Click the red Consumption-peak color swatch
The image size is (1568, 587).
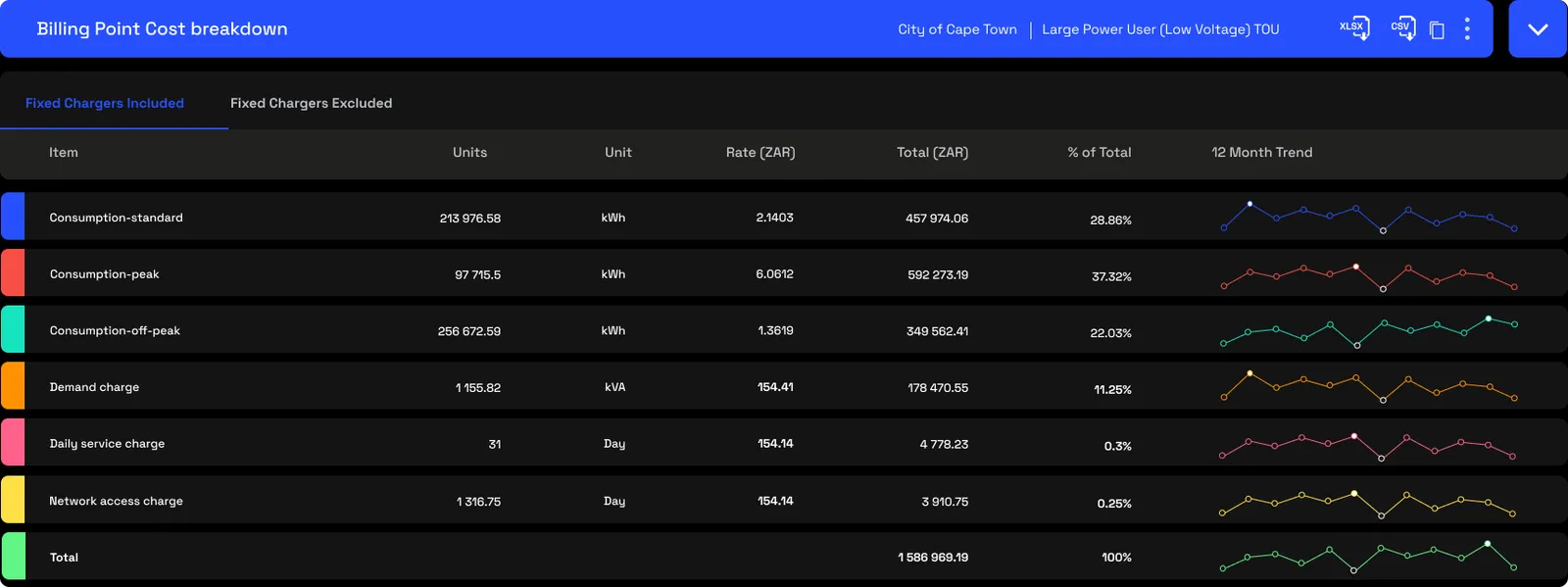tap(13, 273)
